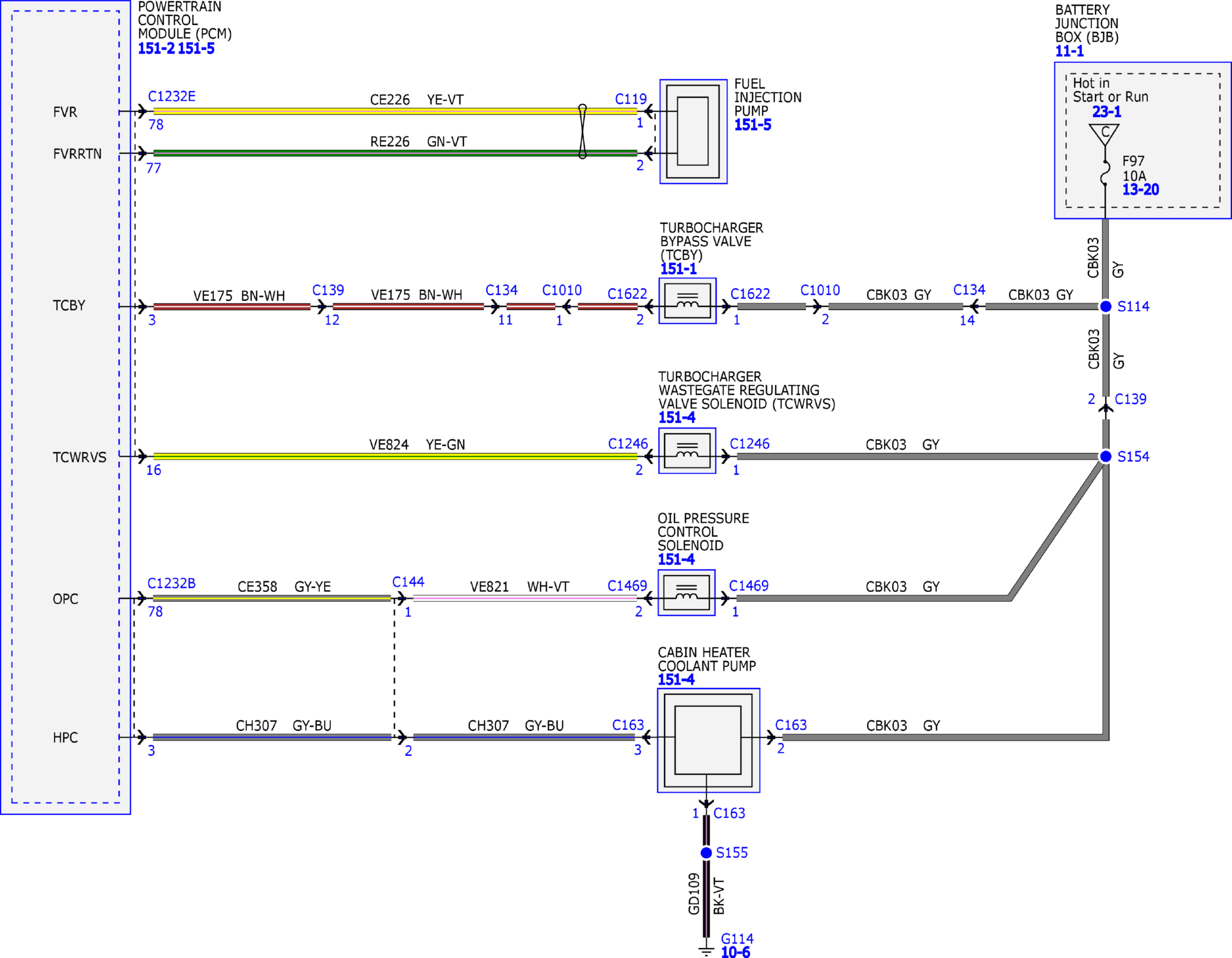Click the G114 ground symbol
The width and height of the screenshot is (1232, 958).
click(x=706, y=950)
